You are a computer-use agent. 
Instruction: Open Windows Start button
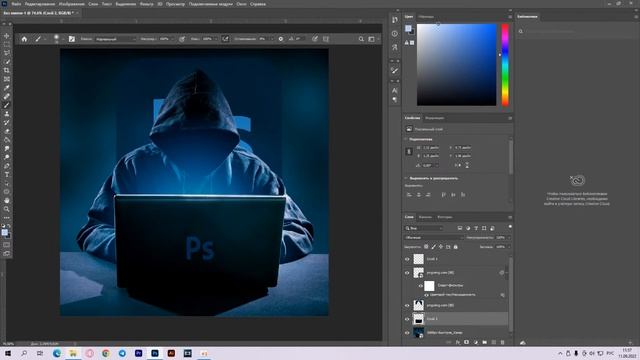tap(8, 353)
